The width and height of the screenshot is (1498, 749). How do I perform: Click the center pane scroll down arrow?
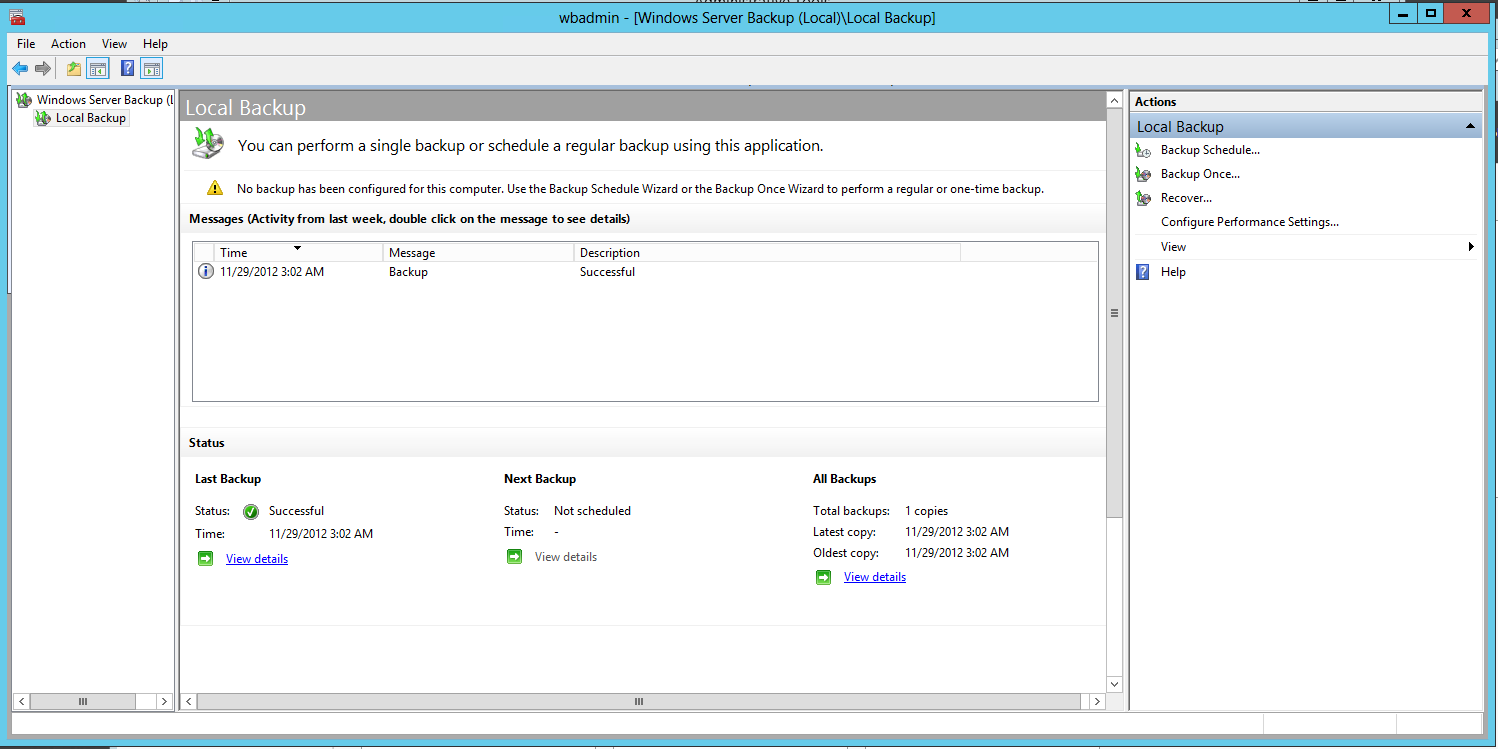click(1115, 684)
